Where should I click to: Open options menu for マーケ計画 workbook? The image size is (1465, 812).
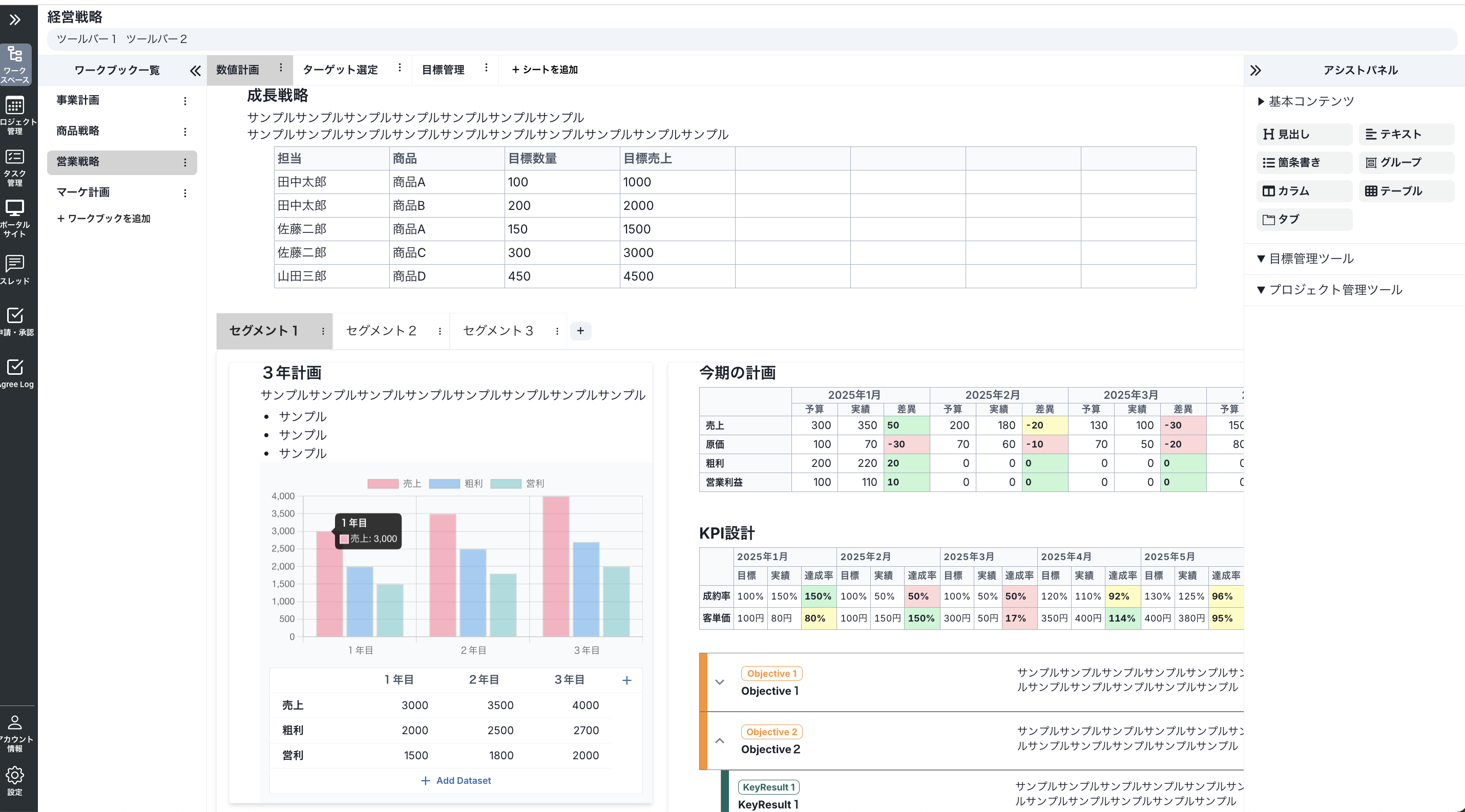click(x=185, y=193)
